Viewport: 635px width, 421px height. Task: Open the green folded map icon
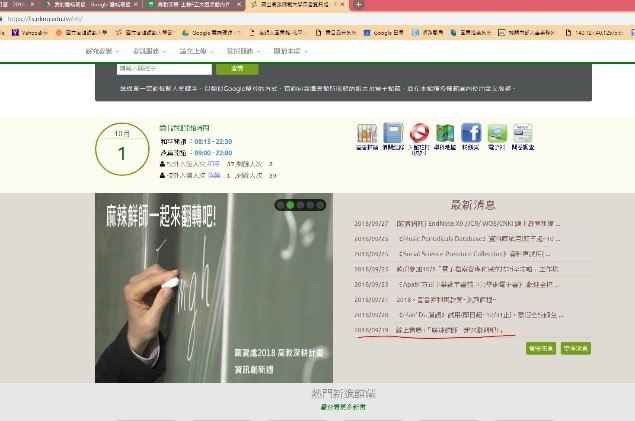click(445, 133)
